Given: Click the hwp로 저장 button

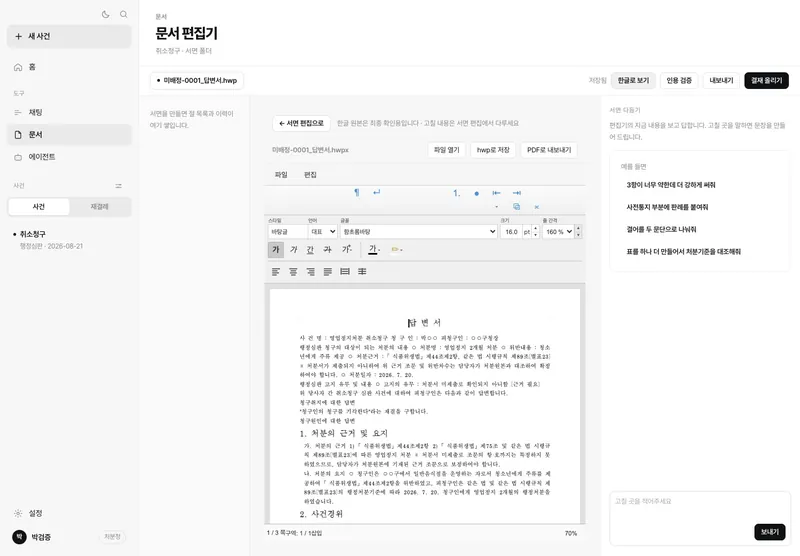Looking at the screenshot, I should pyautogui.click(x=493, y=150).
